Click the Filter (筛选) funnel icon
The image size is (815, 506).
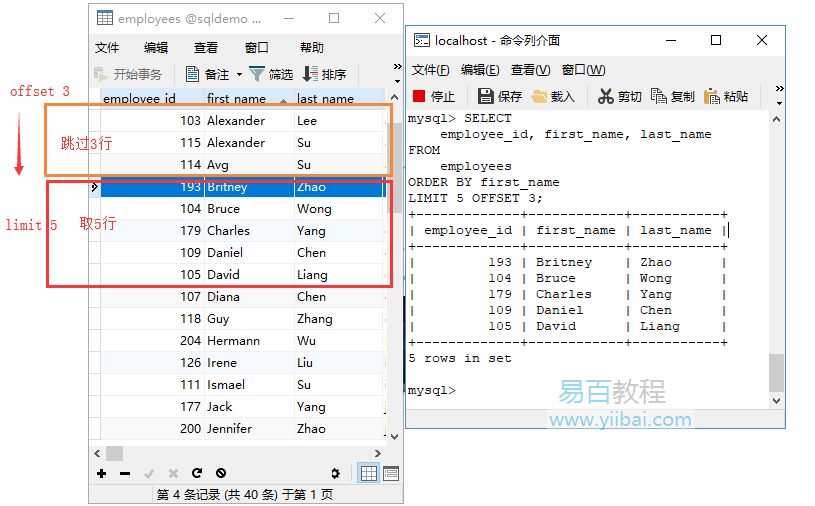(256, 74)
